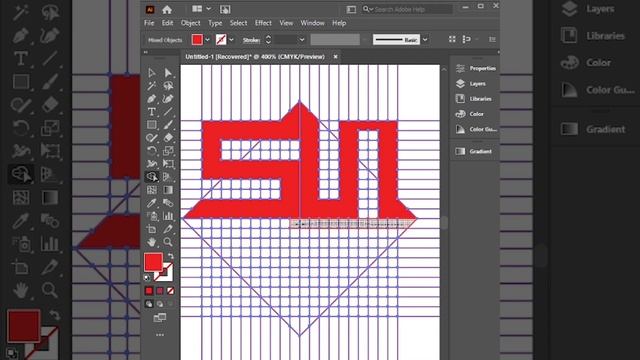Change screen mode at toolbar bottom
This screenshot has width=640, height=360.
click(x=160, y=318)
